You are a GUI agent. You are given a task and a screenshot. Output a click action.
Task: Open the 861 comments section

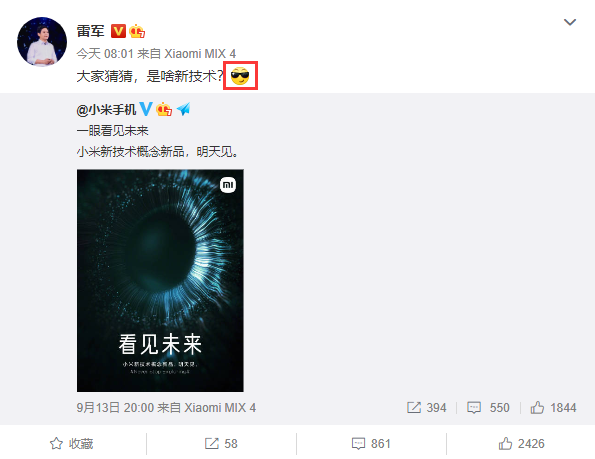[x=371, y=443]
